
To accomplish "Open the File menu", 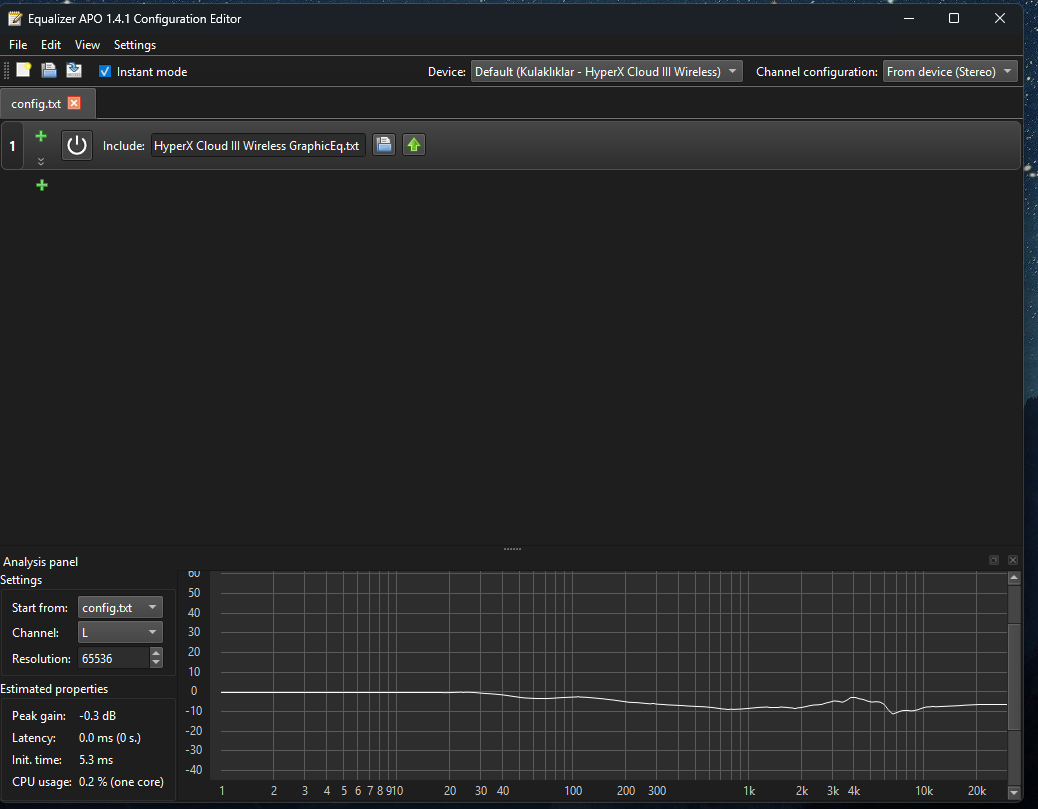I will coord(18,45).
